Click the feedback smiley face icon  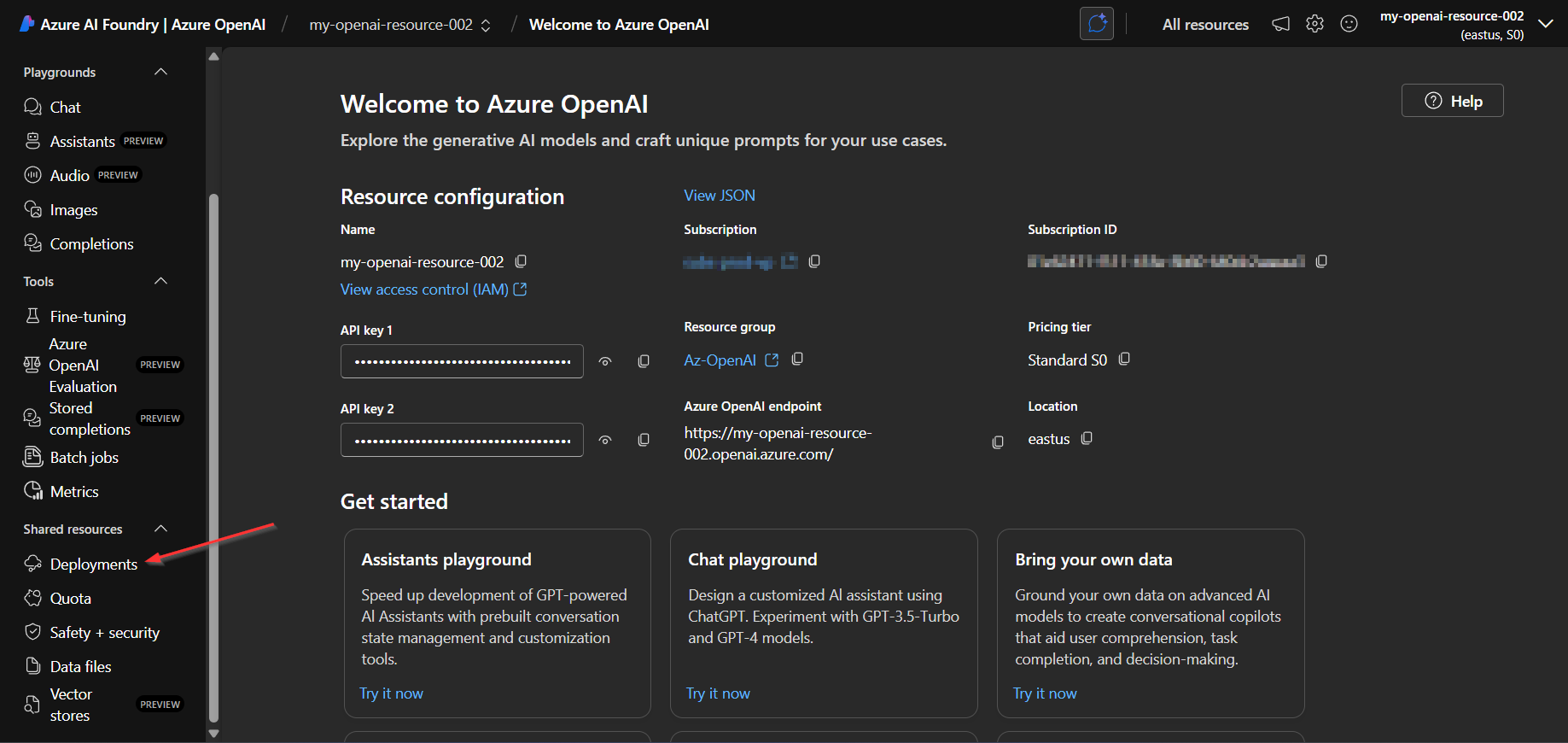point(1349,24)
